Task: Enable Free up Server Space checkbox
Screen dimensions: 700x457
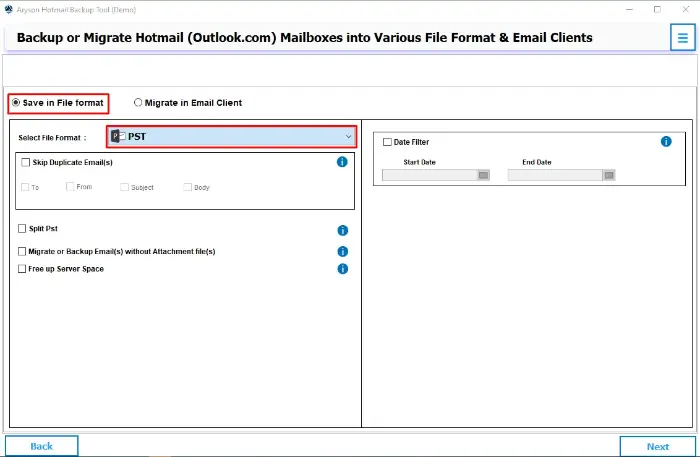Action: point(22,269)
